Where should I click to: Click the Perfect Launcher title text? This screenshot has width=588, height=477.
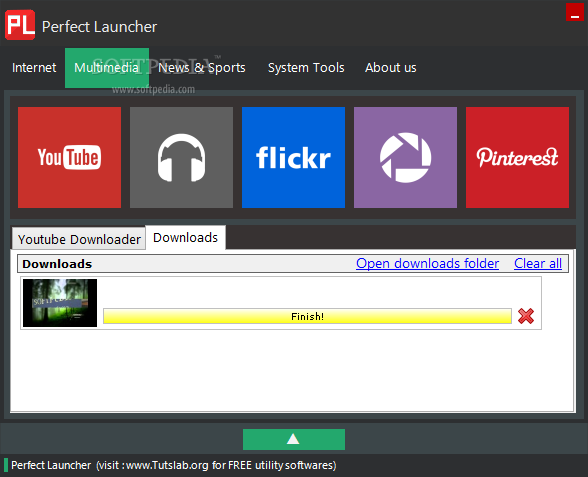tap(99, 27)
